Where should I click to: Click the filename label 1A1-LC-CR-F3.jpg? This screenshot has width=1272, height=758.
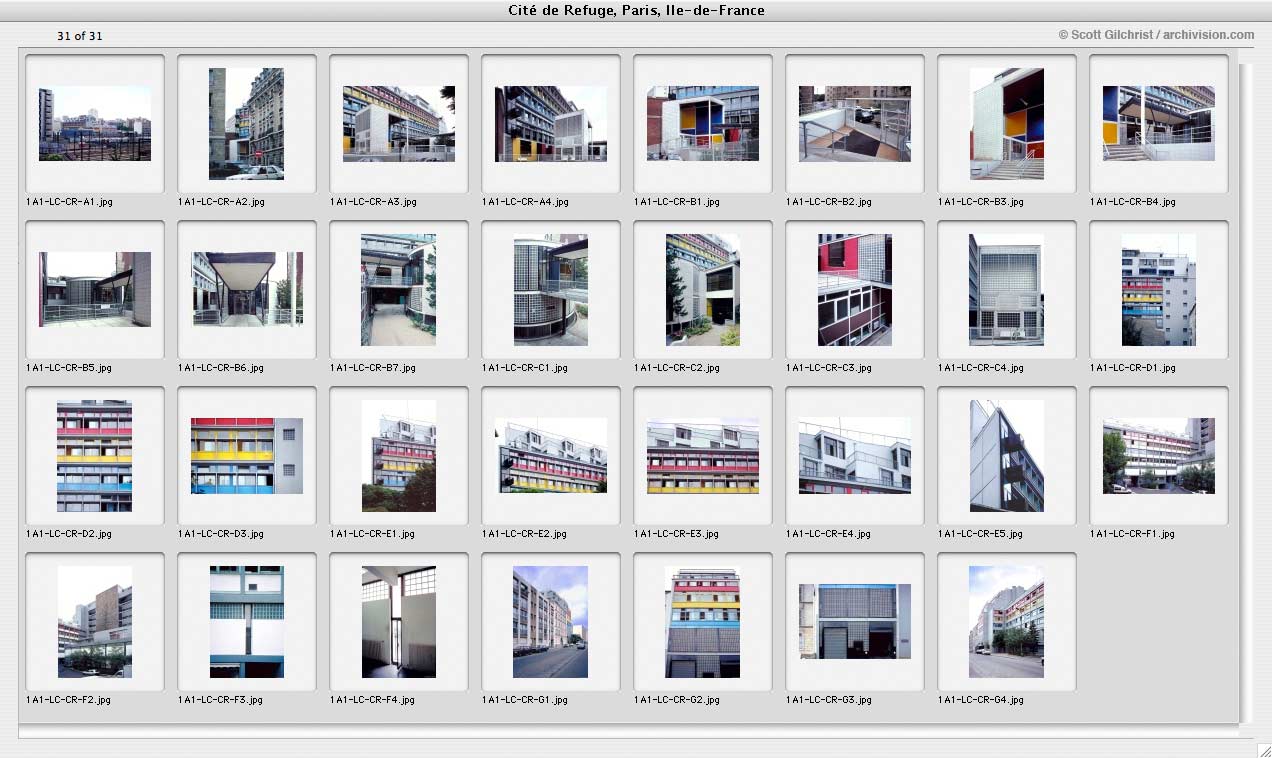click(x=220, y=700)
